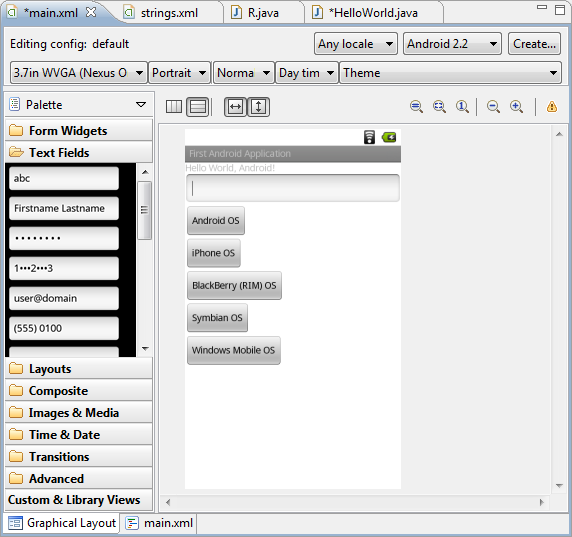Open the Theme dropdown
The height and width of the screenshot is (537, 572).
451,73
